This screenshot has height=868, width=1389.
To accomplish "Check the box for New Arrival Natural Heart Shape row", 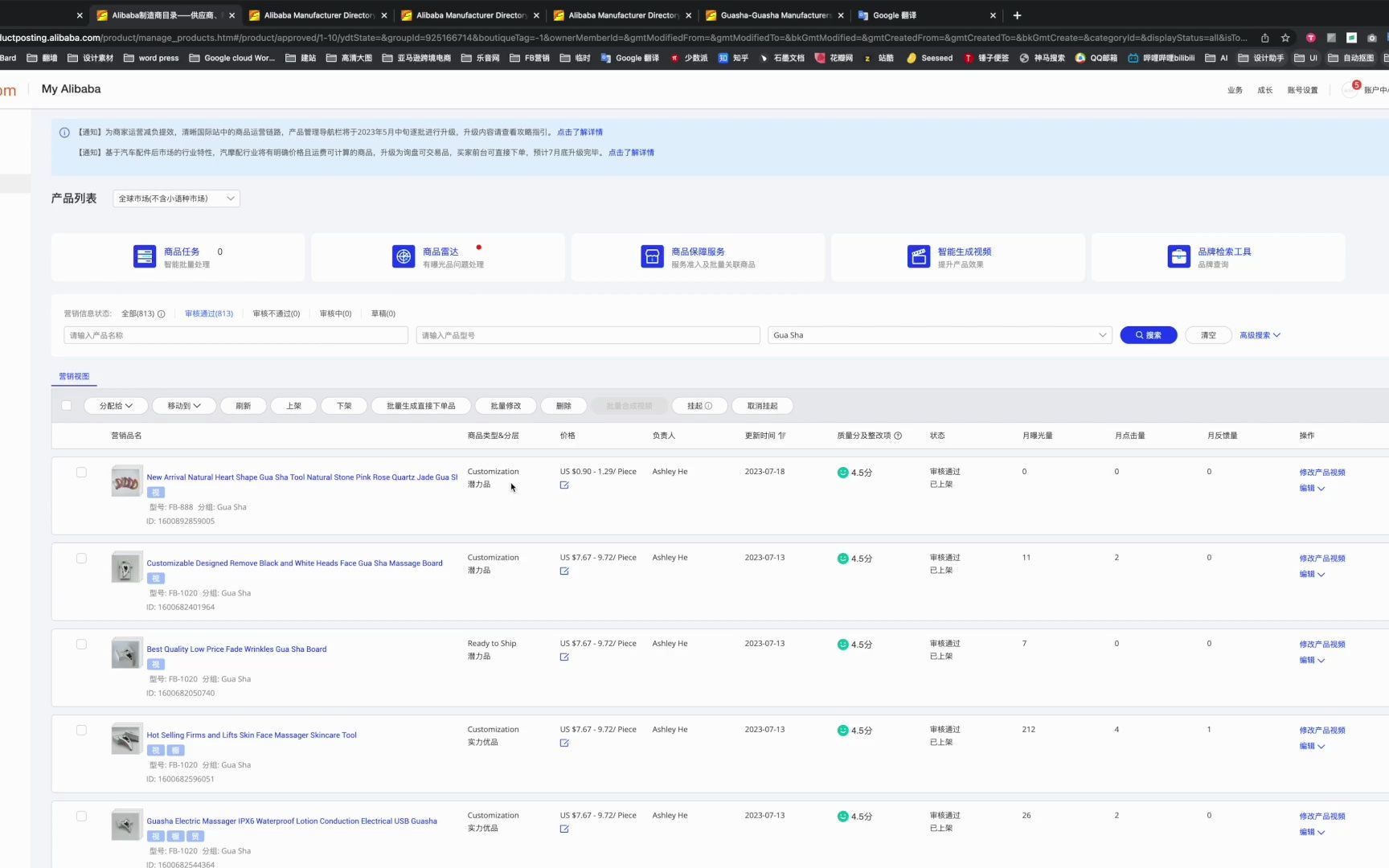I will (81, 473).
